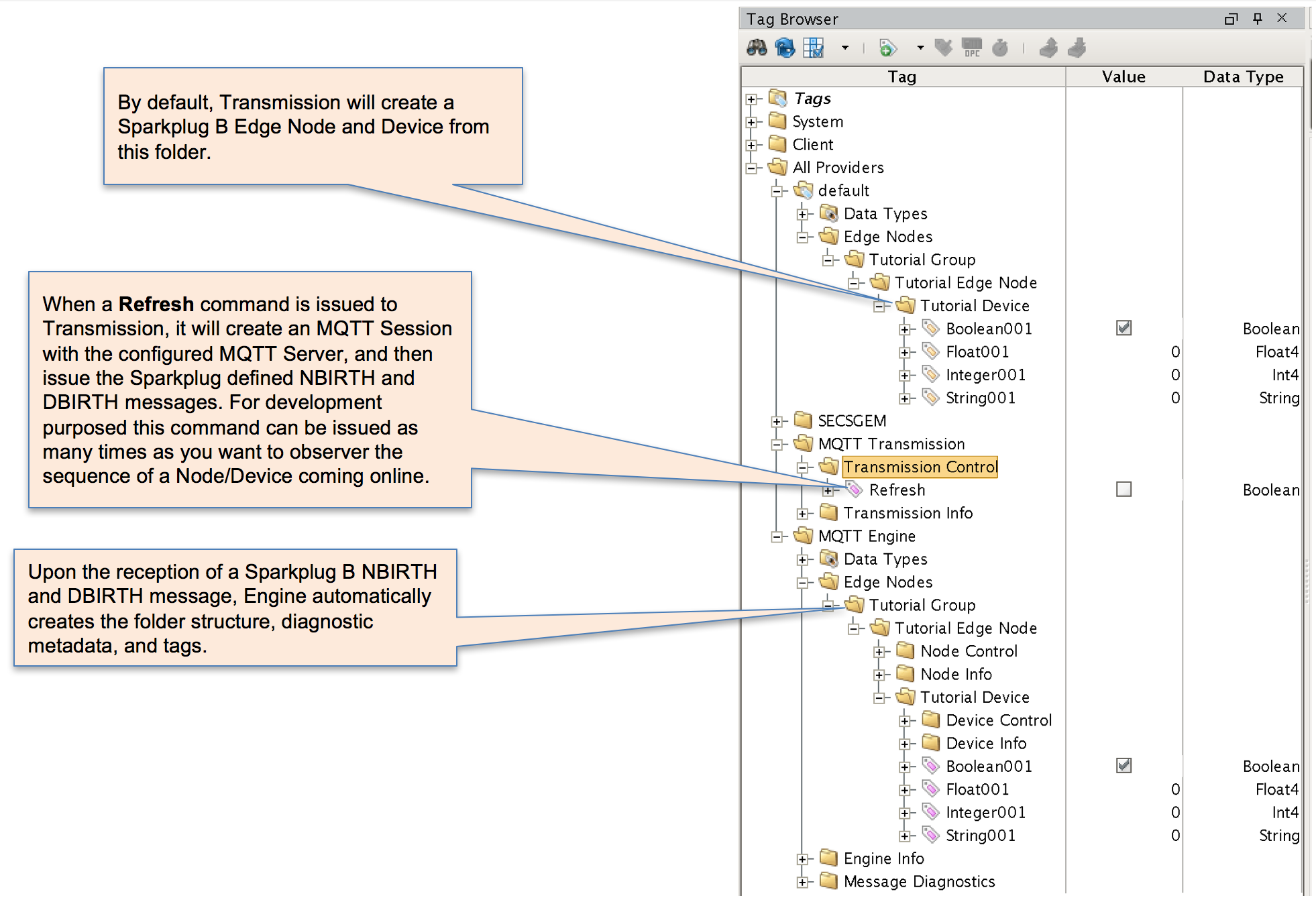Expand the Client folder
The image size is (1316, 904).
[752, 145]
